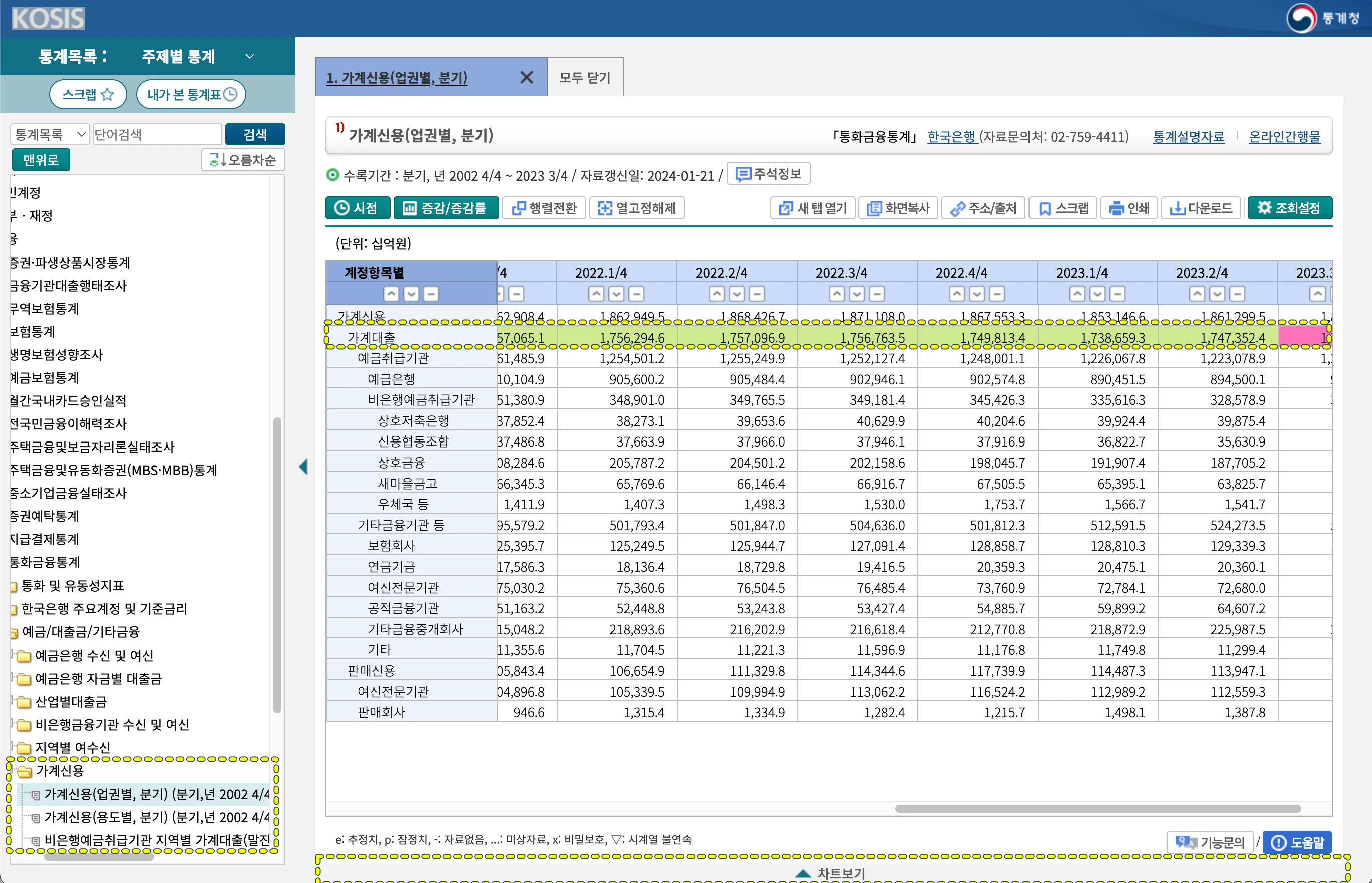Click up arrow under 2023.1/4 column
1372x883 pixels.
tap(1077, 294)
